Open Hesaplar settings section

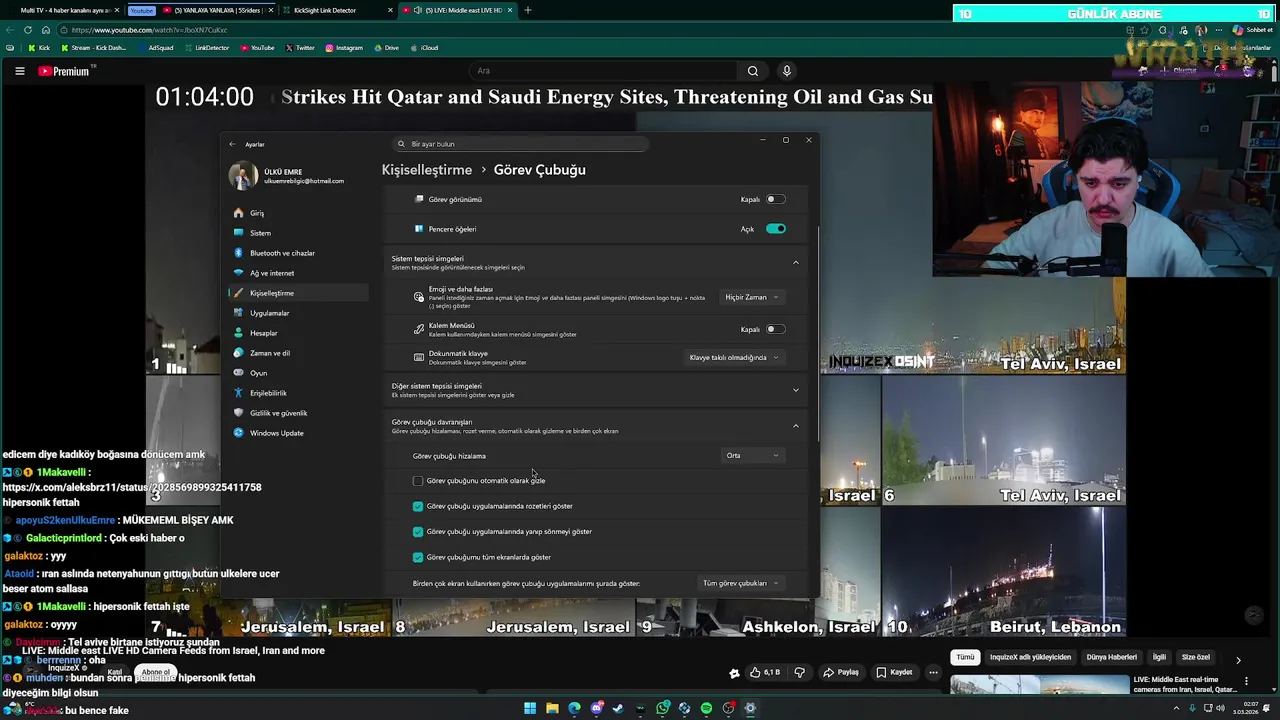(298, 333)
